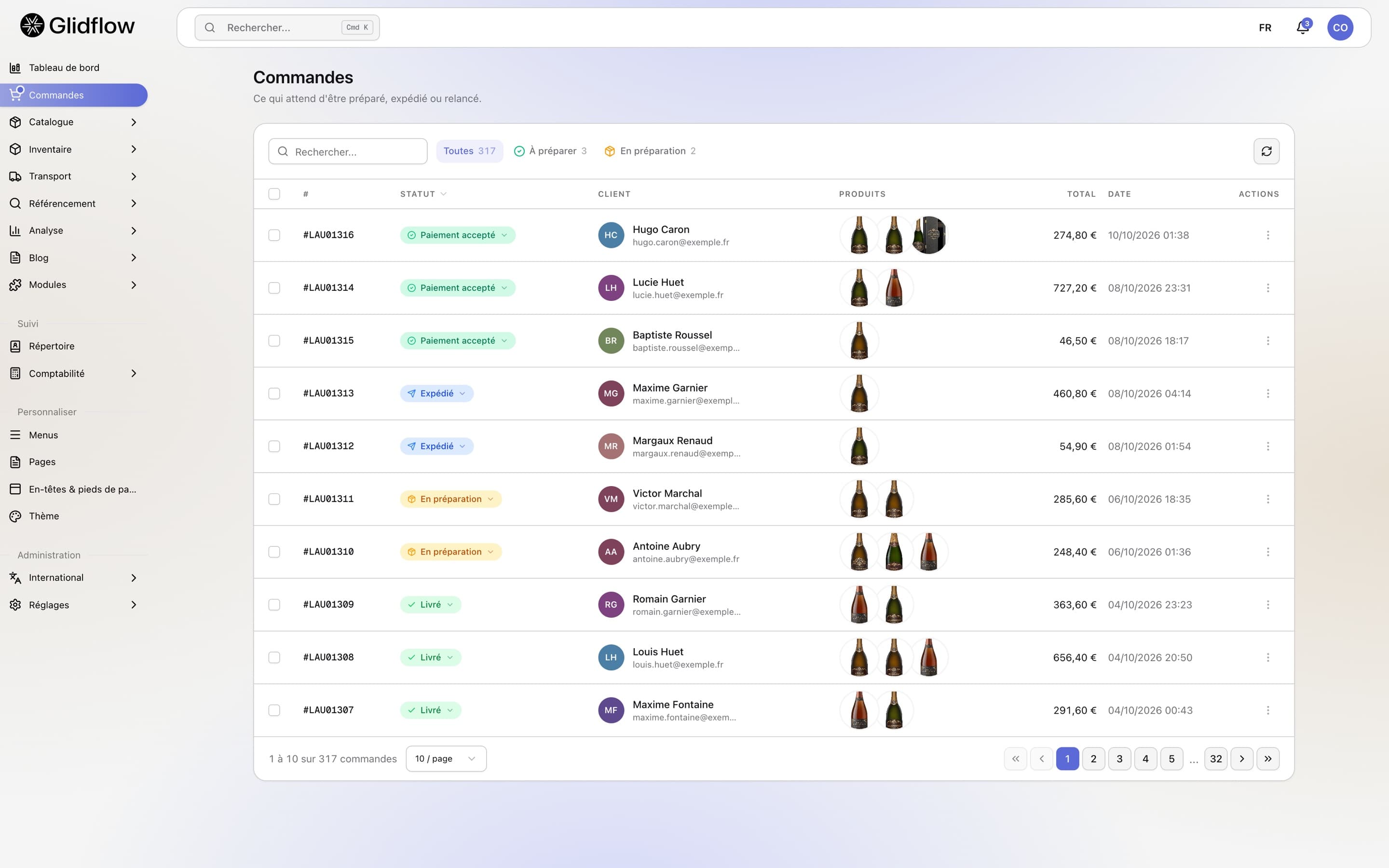1389x868 pixels.
Task: Go to page 2 of orders
Action: 1093,759
